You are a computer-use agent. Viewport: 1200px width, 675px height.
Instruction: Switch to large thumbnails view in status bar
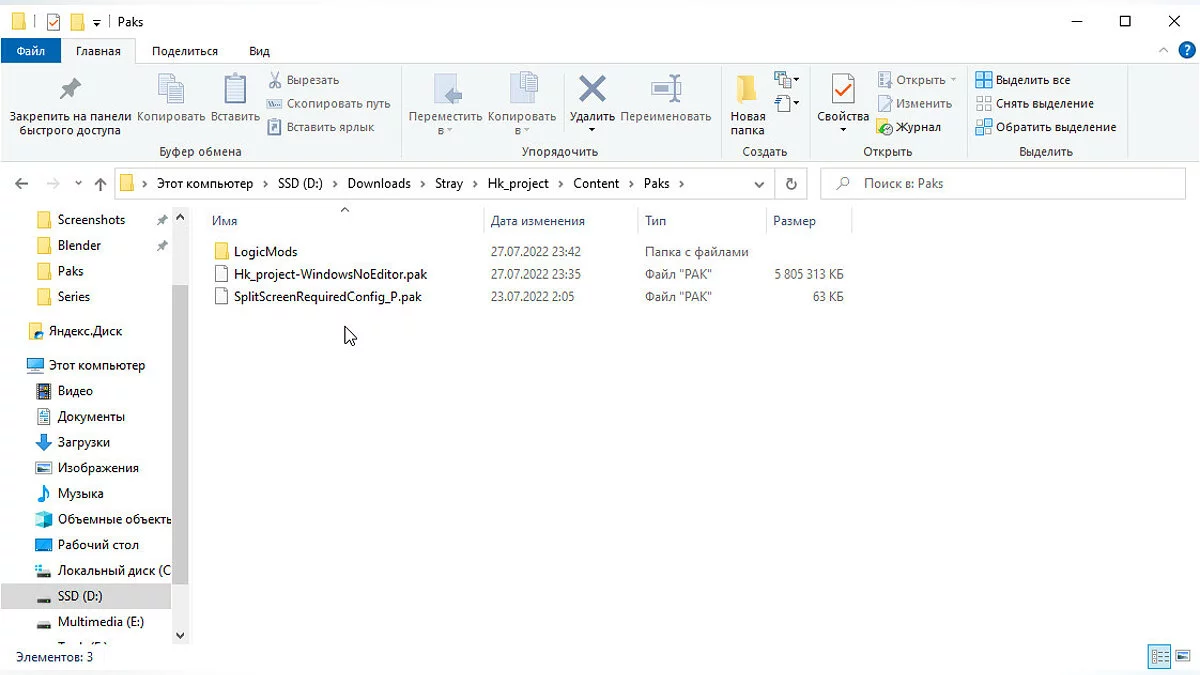tap(1184, 657)
